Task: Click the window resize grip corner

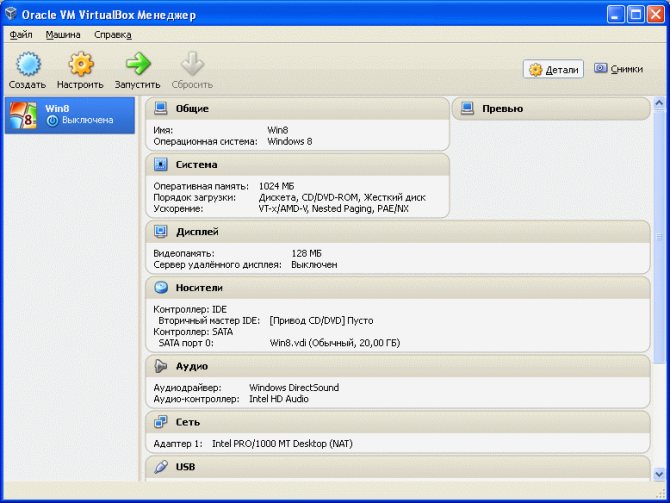Action: (660, 494)
